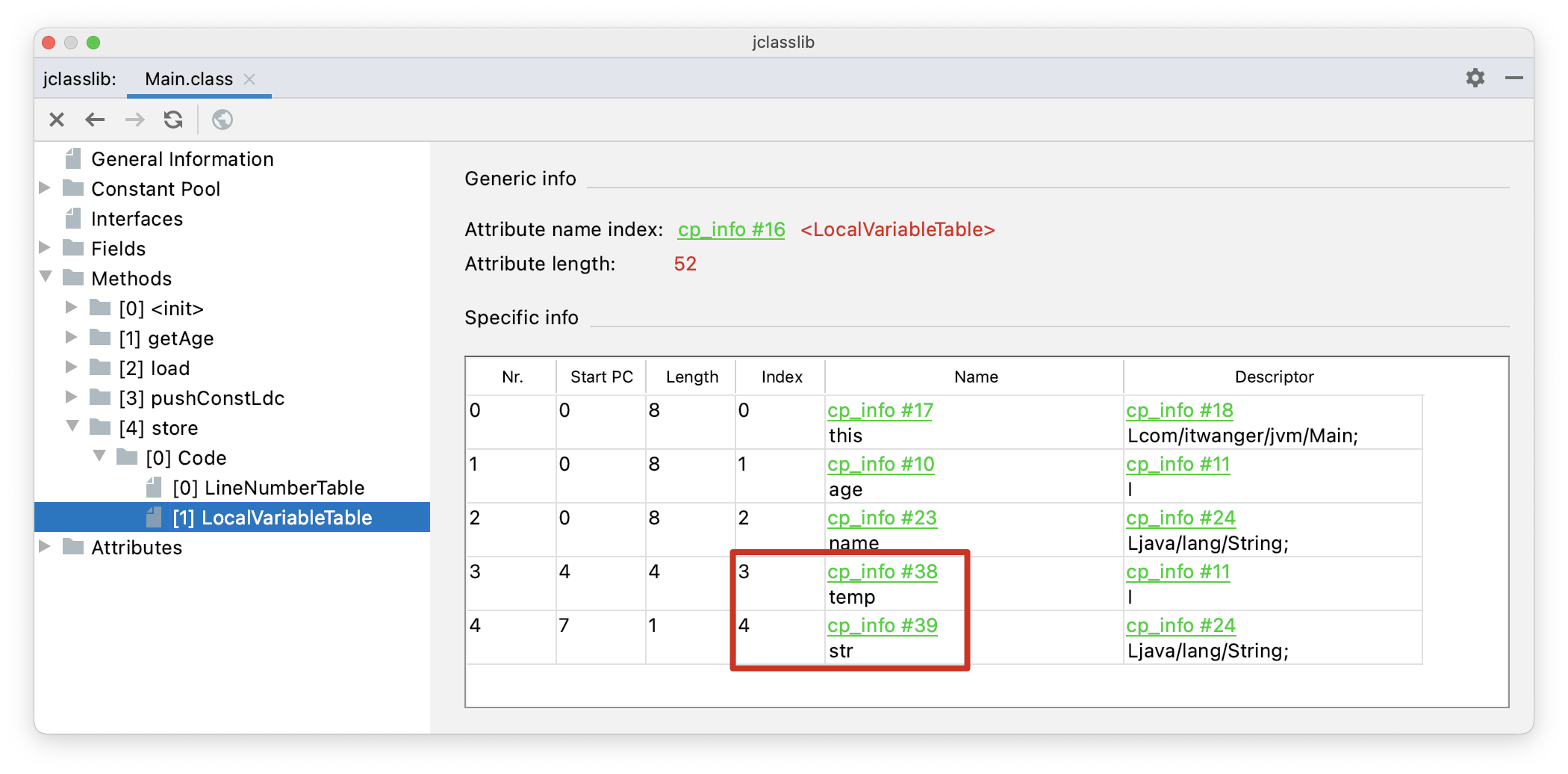Click the close (X) toolbar icon

tap(57, 120)
